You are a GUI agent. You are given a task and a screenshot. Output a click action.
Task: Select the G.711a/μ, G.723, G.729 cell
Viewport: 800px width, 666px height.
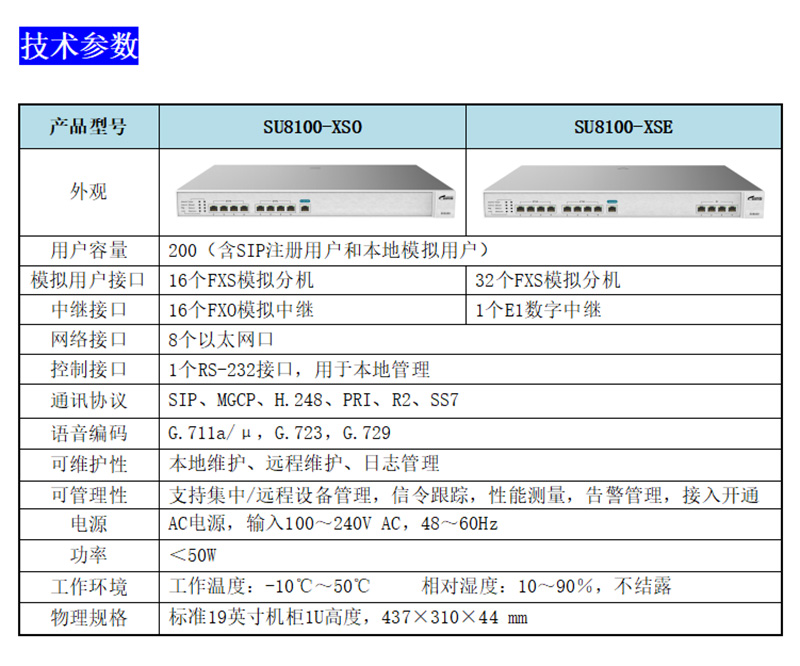coord(470,434)
